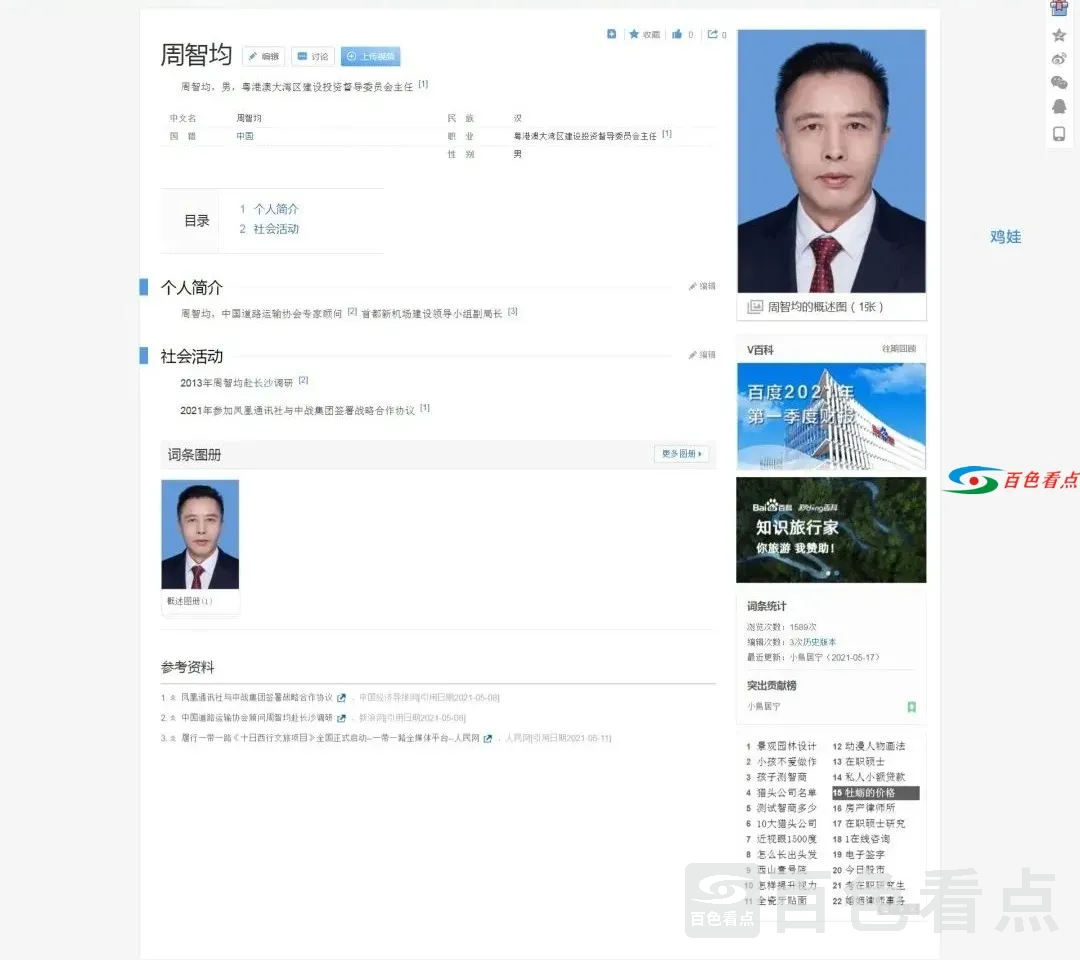
Task: Edit the 社会活动 section
Action: coord(702,355)
